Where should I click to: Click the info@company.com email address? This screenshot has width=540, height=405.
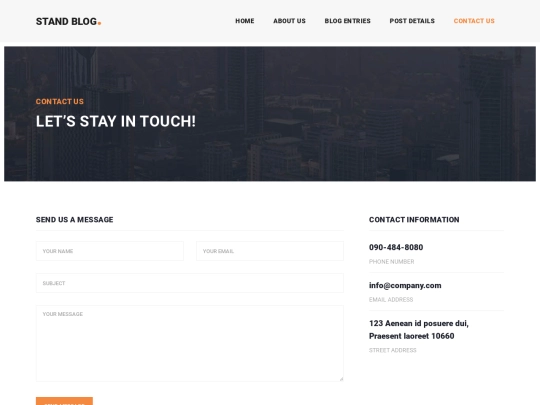click(405, 285)
